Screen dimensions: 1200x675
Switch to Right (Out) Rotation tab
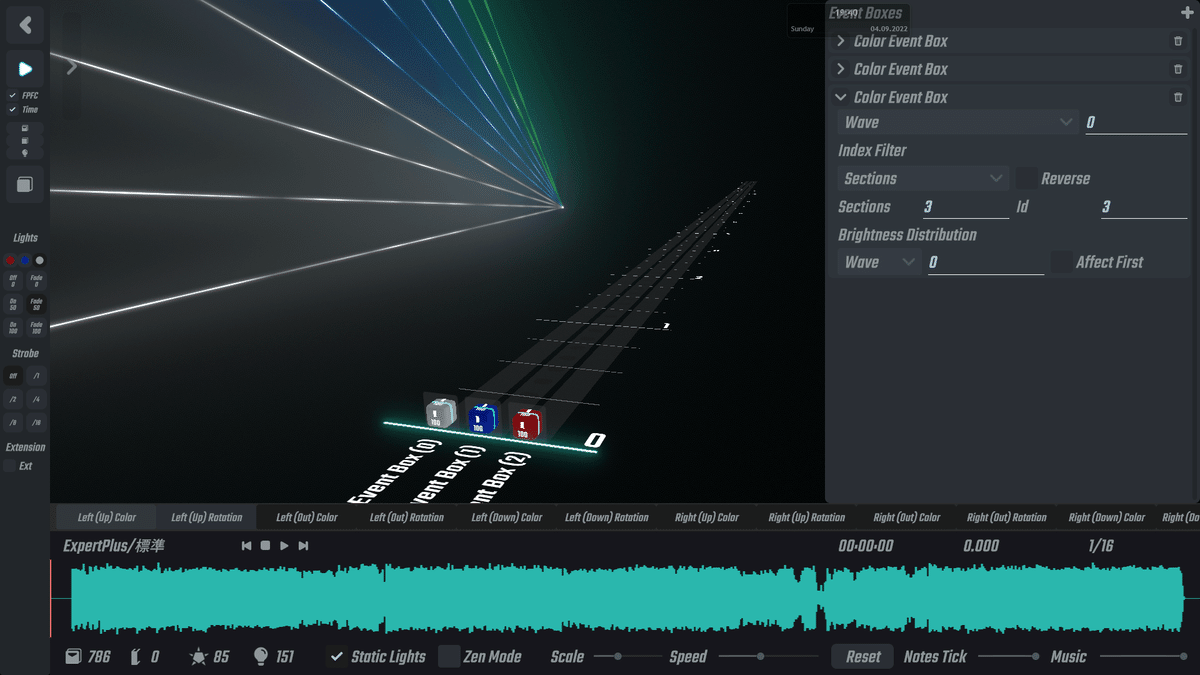[x=1007, y=517]
